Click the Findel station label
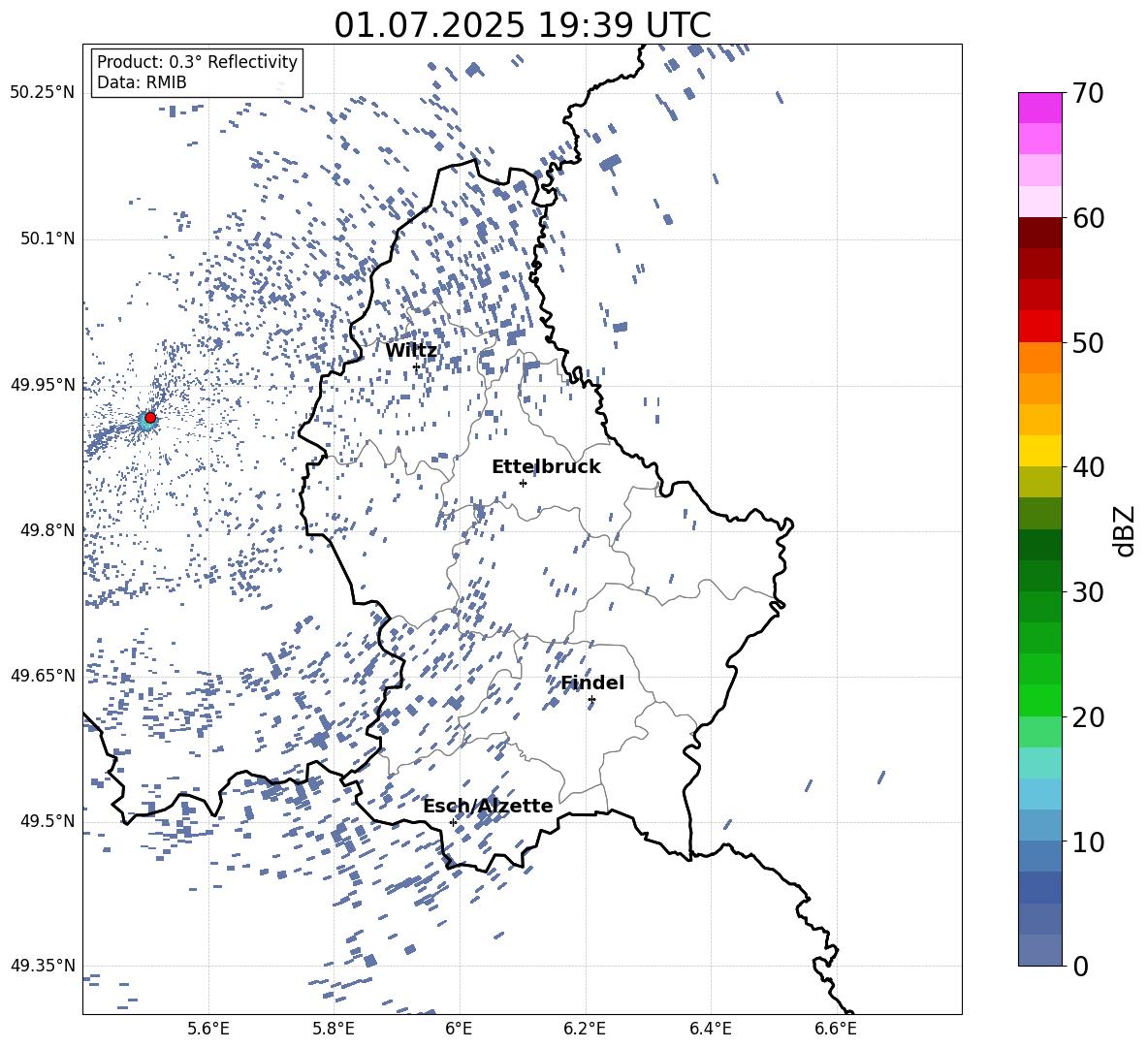1148x1048 pixels. (592, 683)
